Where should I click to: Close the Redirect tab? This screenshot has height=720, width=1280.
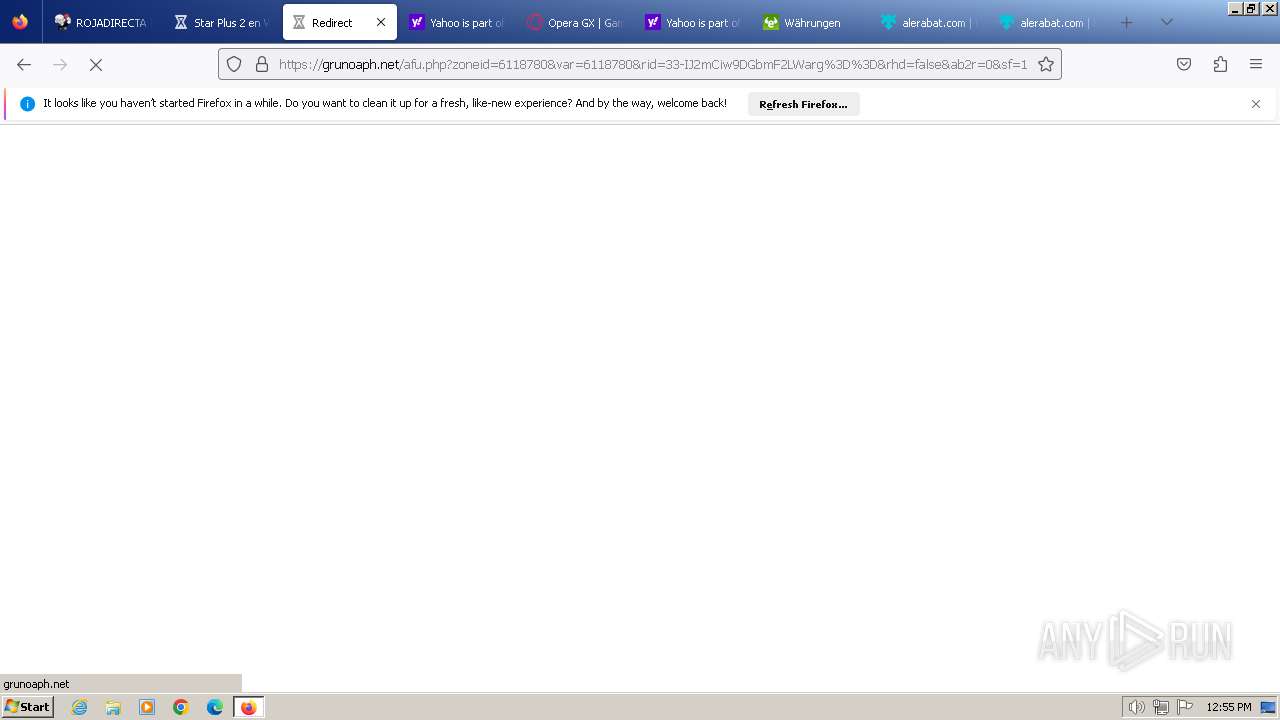(381, 22)
